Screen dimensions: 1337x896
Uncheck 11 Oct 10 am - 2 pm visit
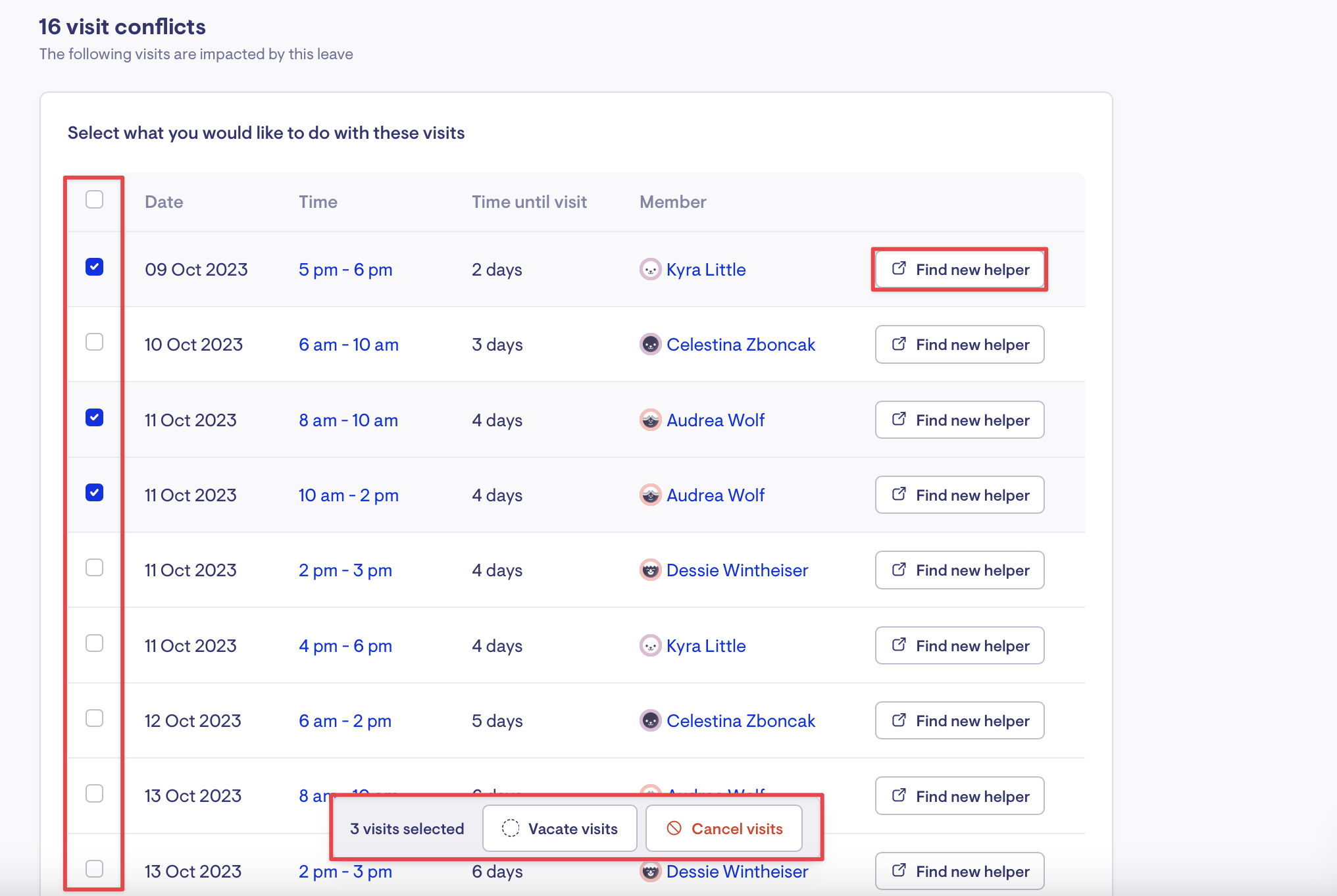[x=94, y=493]
